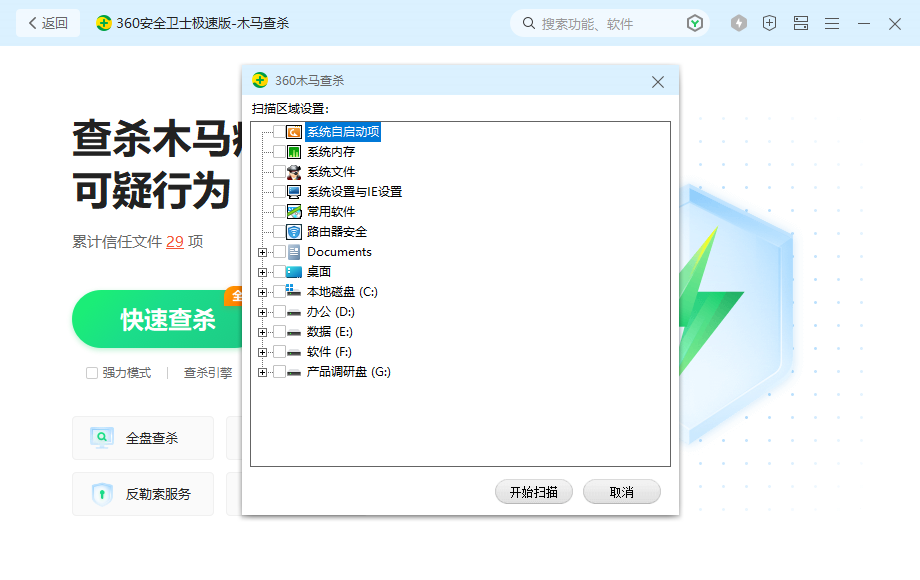Click the 反勒索服务 anti-ransomware icon
The width and height of the screenshot is (920, 580).
(100, 493)
